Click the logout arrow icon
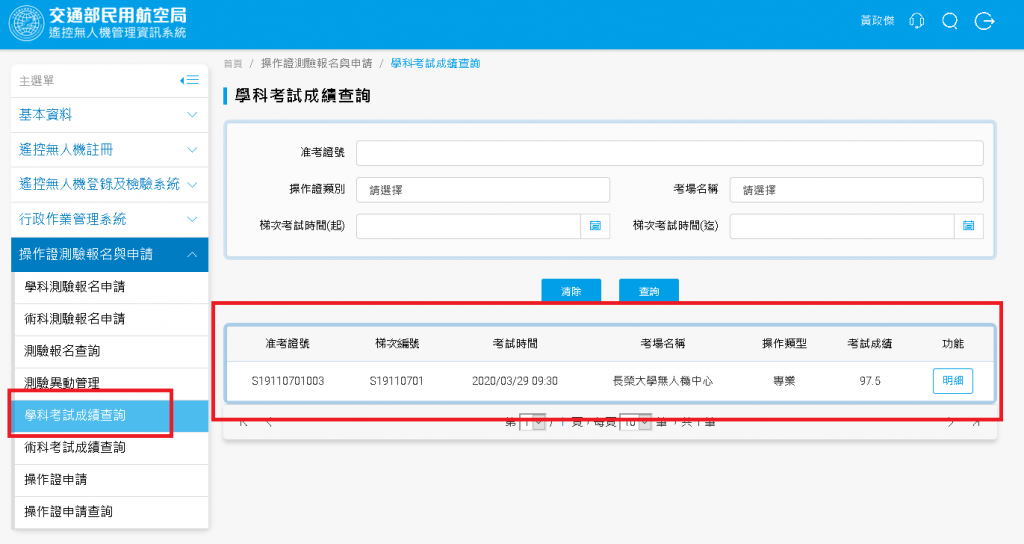The height and width of the screenshot is (544, 1024). coord(985,21)
